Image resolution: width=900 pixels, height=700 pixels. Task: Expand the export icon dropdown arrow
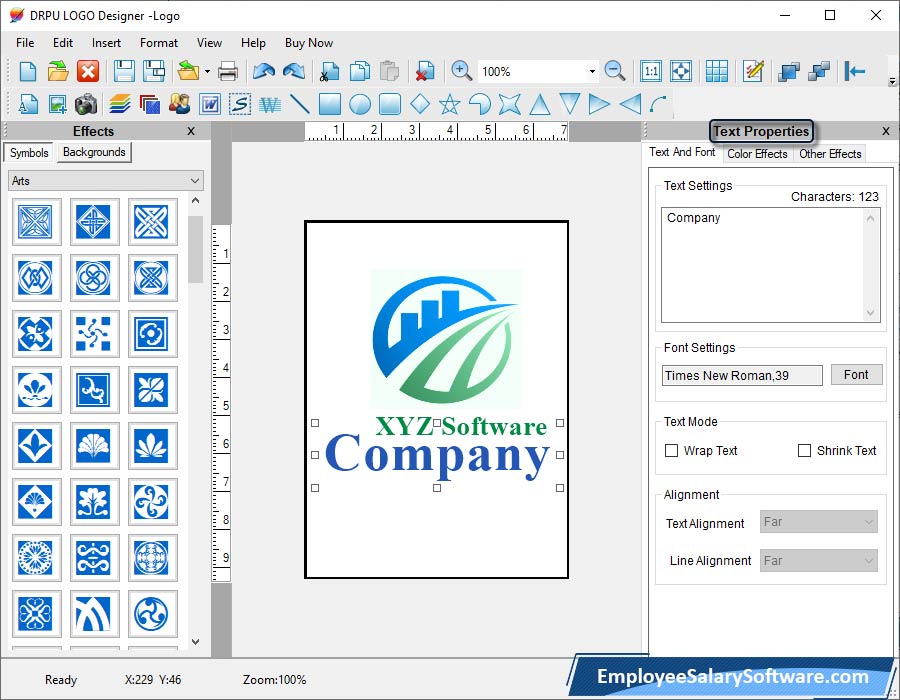click(x=207, y=72)
